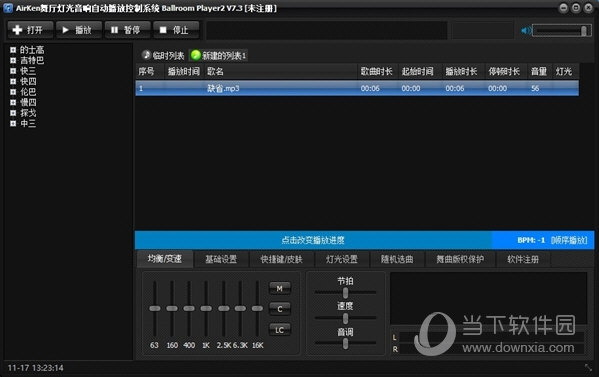Viewport: 599px width, 377px height.
Task: Adjust the 400 Hz equalizer slider
Action: 189,308
